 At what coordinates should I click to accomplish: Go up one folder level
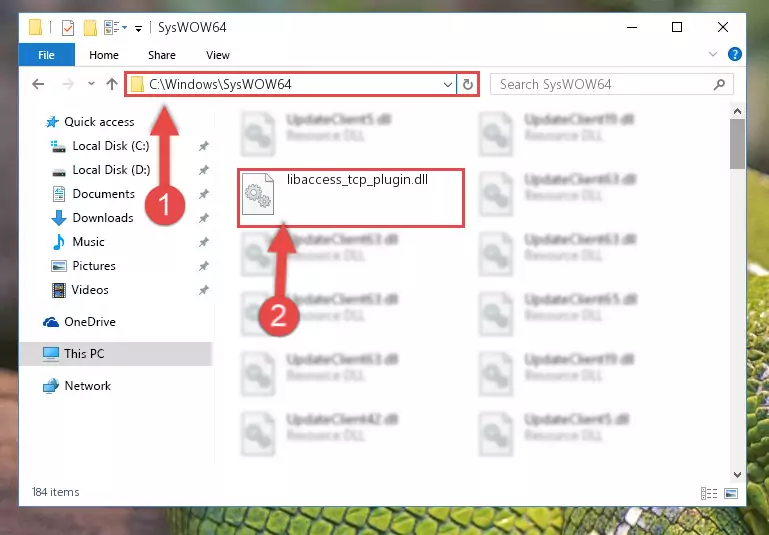tap(112, 84)
